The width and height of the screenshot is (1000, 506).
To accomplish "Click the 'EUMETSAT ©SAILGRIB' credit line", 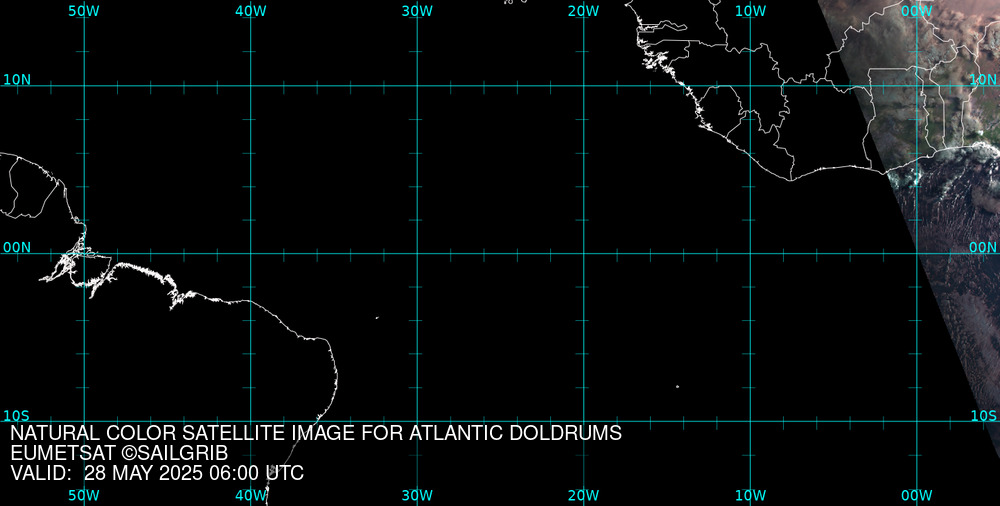I will 119,454.
